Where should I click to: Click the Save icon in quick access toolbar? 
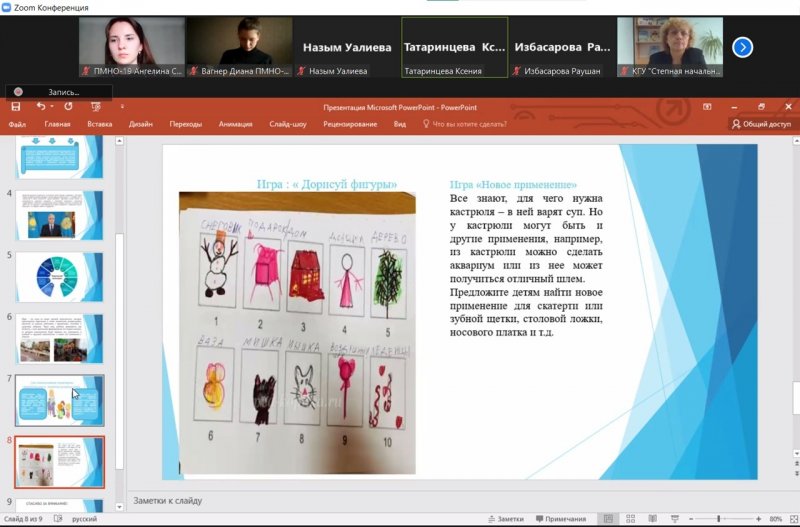tap(15, 106)
